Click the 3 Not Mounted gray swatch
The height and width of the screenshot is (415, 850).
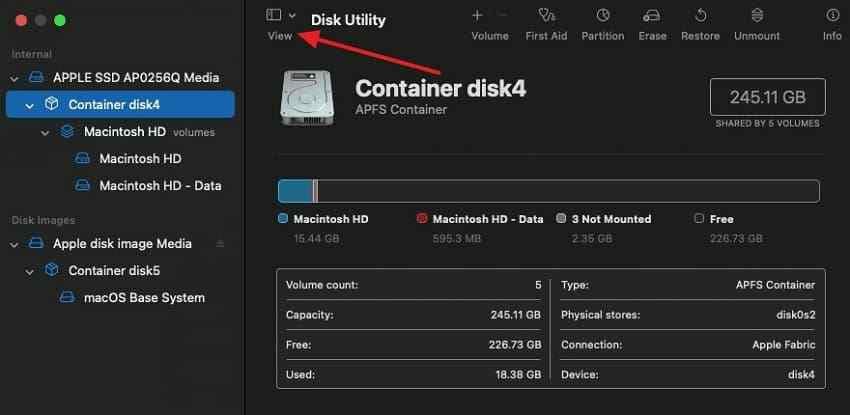561,218
